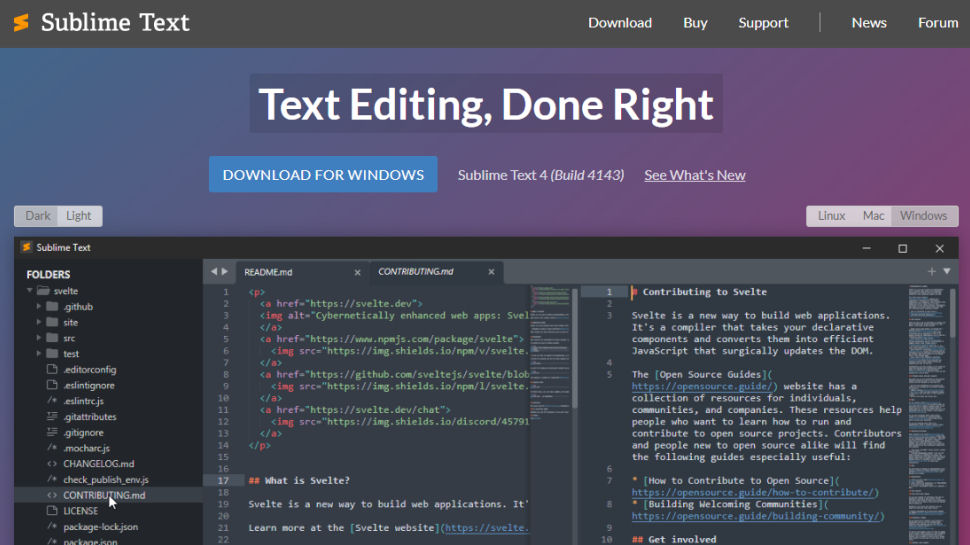
Task: Click the new tab plus icon
Action: [931, 272]
